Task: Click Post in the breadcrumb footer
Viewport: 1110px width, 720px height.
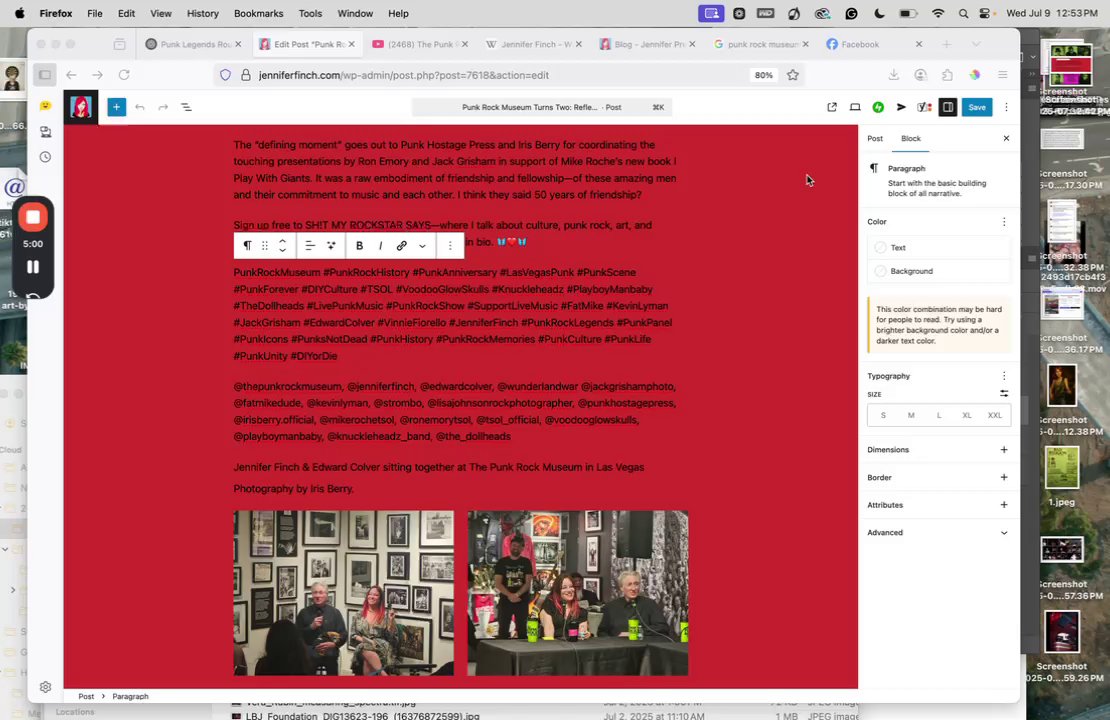Action: click(86, 696)
